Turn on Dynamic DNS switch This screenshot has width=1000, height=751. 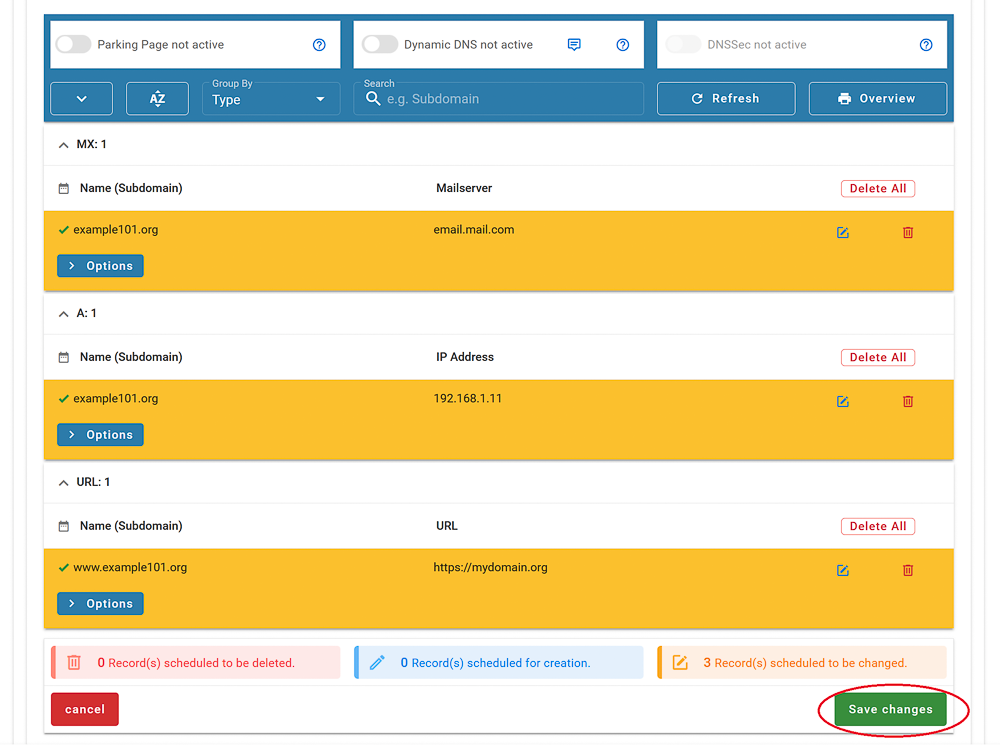(x=380, y=45)
